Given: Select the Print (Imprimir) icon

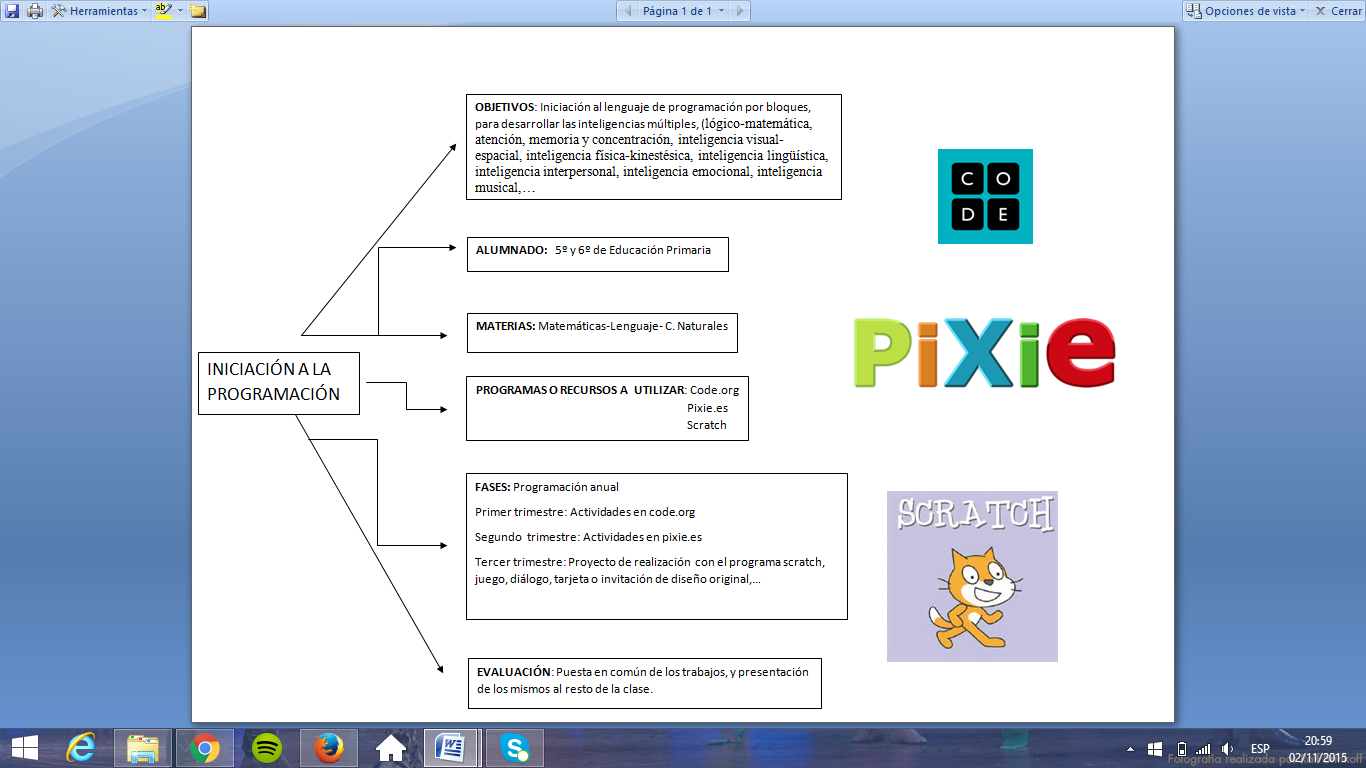Looking at the screenshot, I should 35,11.
